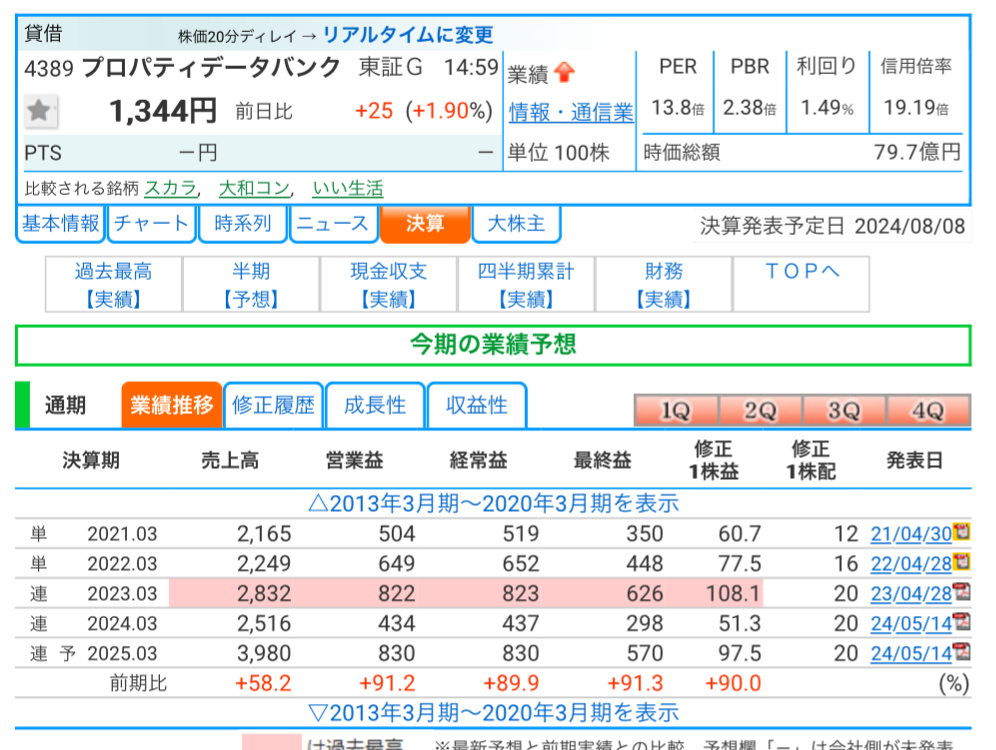Open the 収益性 tab

coord(477,405)
